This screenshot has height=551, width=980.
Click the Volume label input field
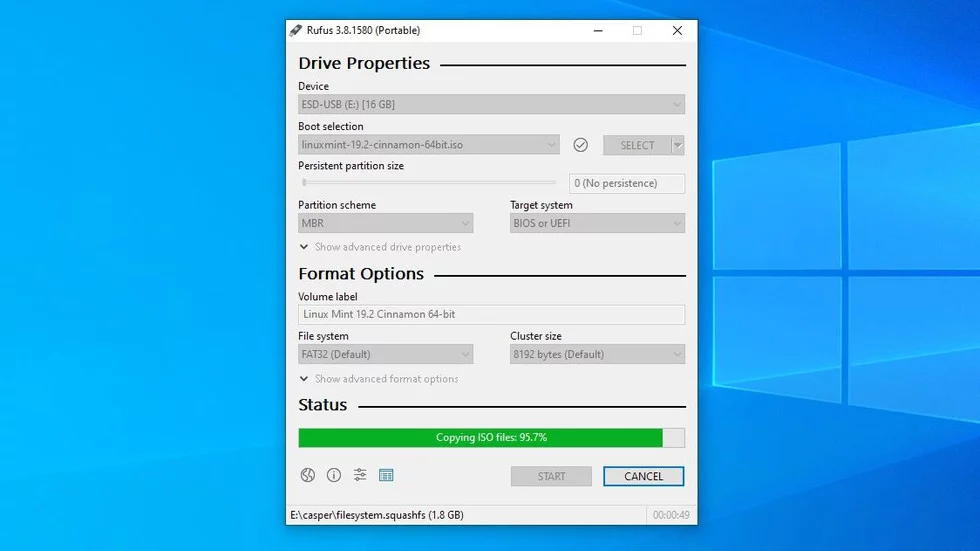coord(491,314)
